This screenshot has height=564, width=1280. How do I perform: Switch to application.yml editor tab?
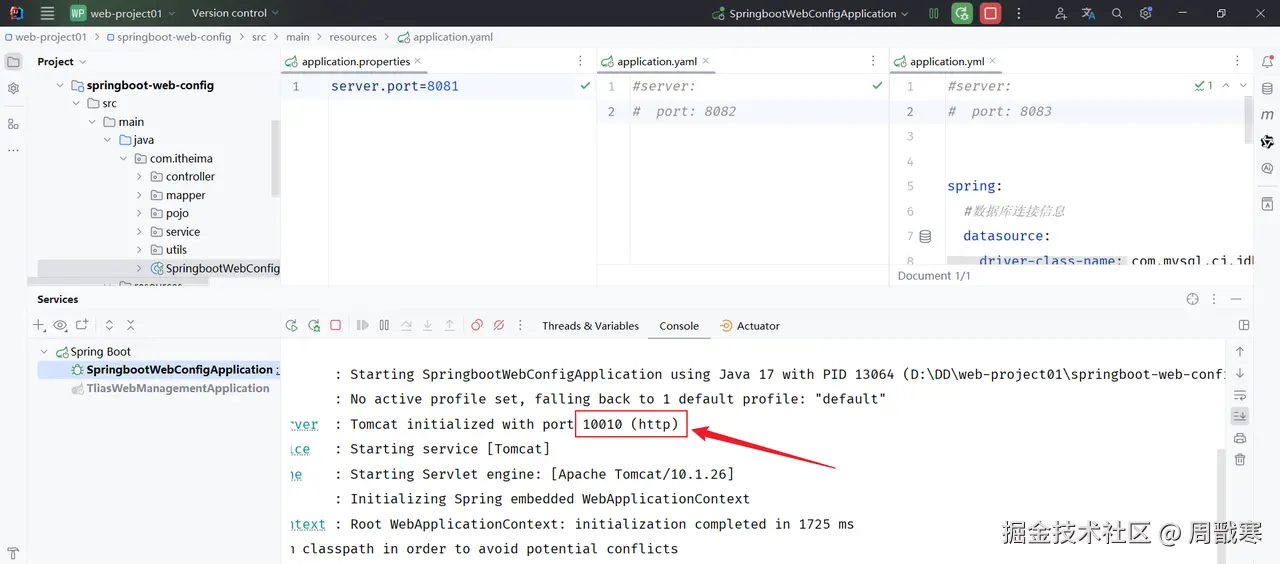point(946,61)
